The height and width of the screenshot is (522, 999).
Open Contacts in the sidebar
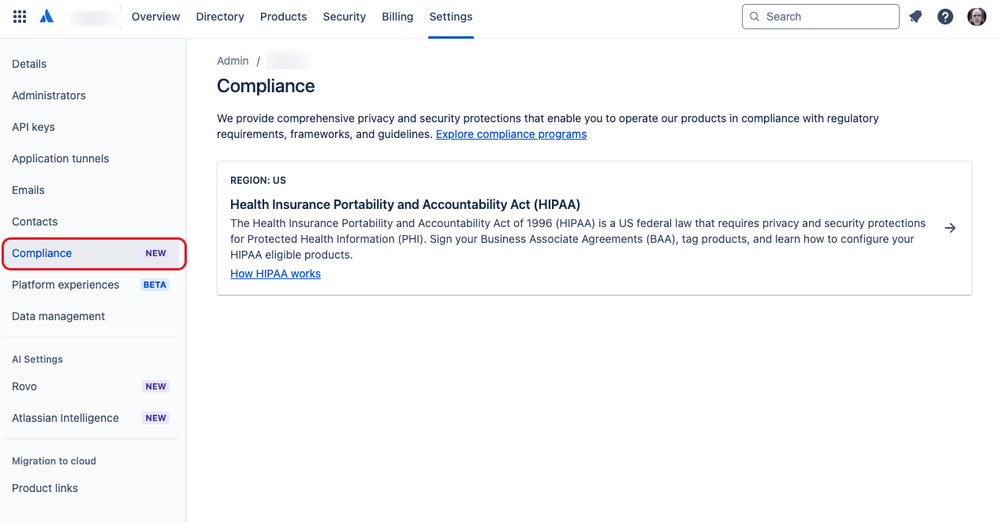click(x=34, y=222)
